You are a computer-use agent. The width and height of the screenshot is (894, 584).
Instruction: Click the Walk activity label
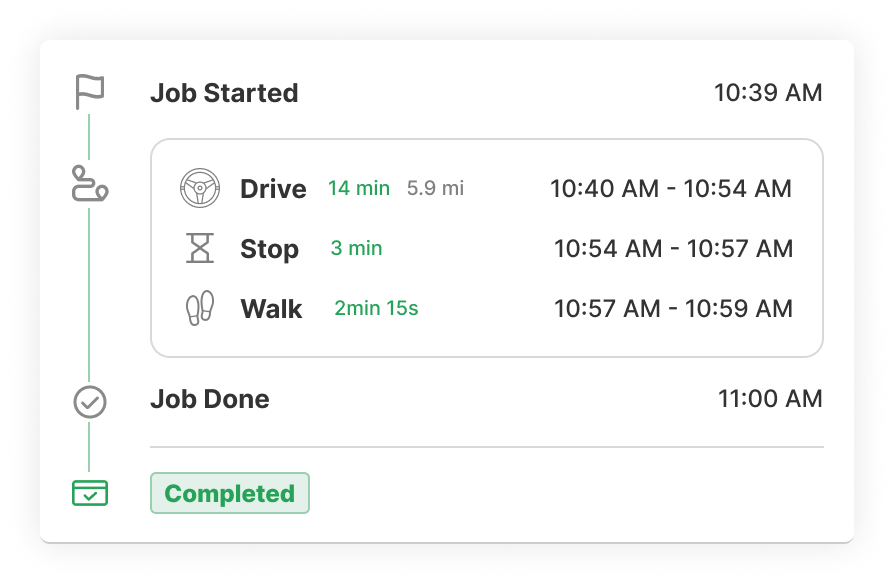click(x=271, y=309)
